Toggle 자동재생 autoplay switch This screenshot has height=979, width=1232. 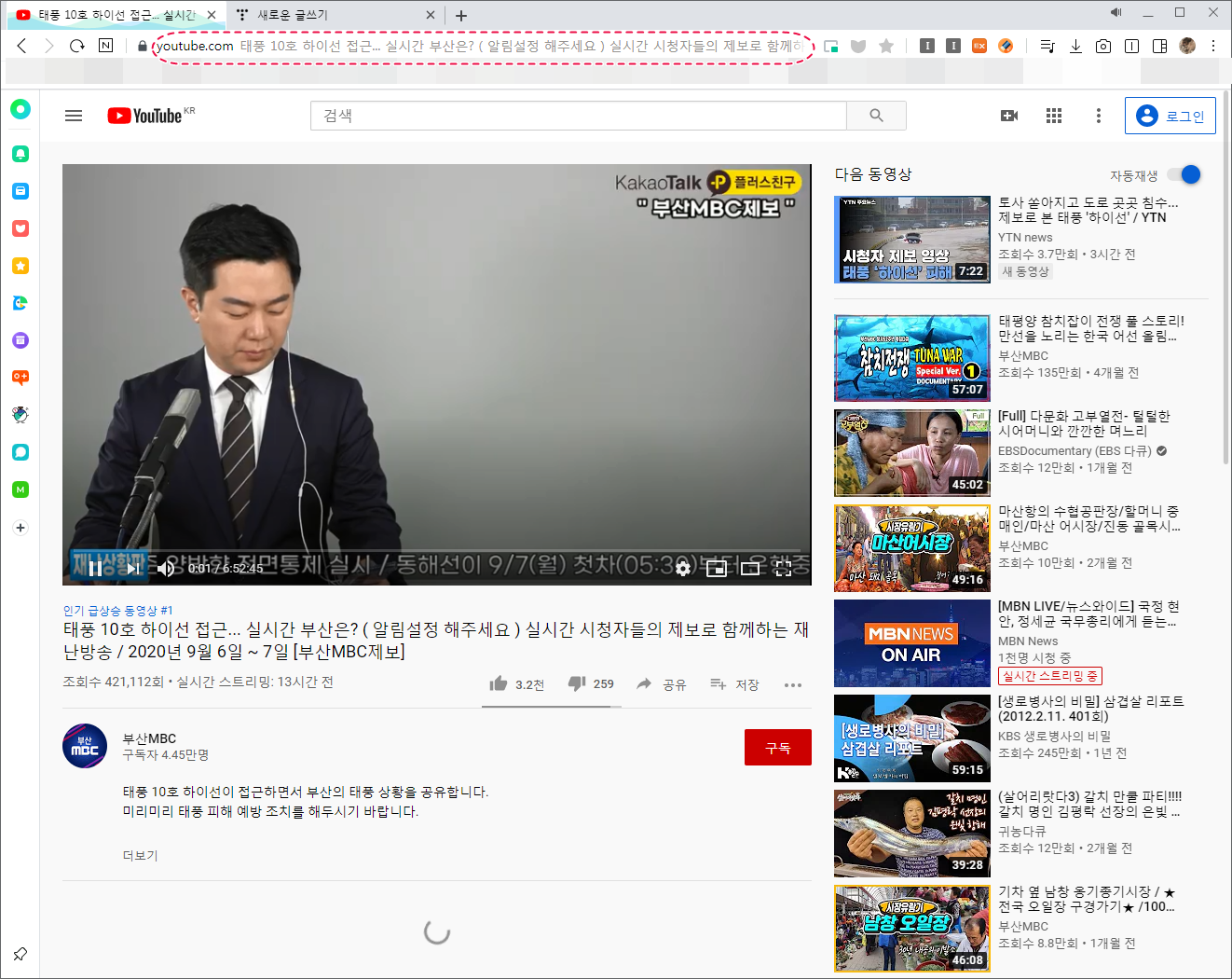coord(1184,174)
